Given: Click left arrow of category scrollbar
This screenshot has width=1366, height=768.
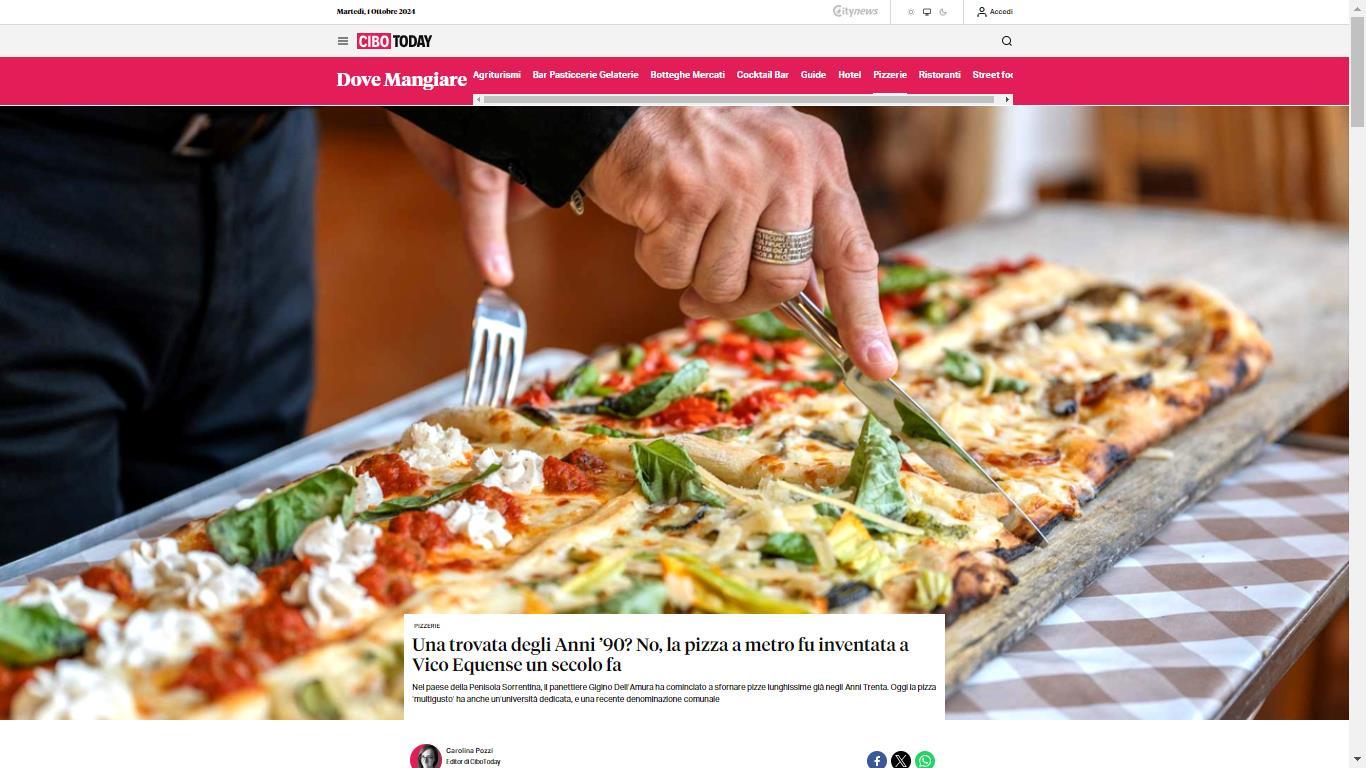Looking at the screenshot, I should click(479, 99).
